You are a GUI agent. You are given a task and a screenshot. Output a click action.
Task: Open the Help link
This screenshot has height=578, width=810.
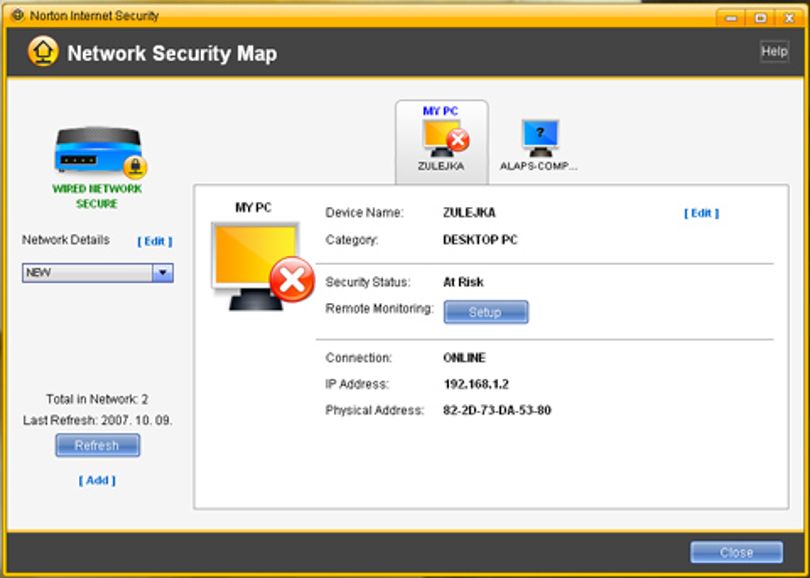click(774, 51)
